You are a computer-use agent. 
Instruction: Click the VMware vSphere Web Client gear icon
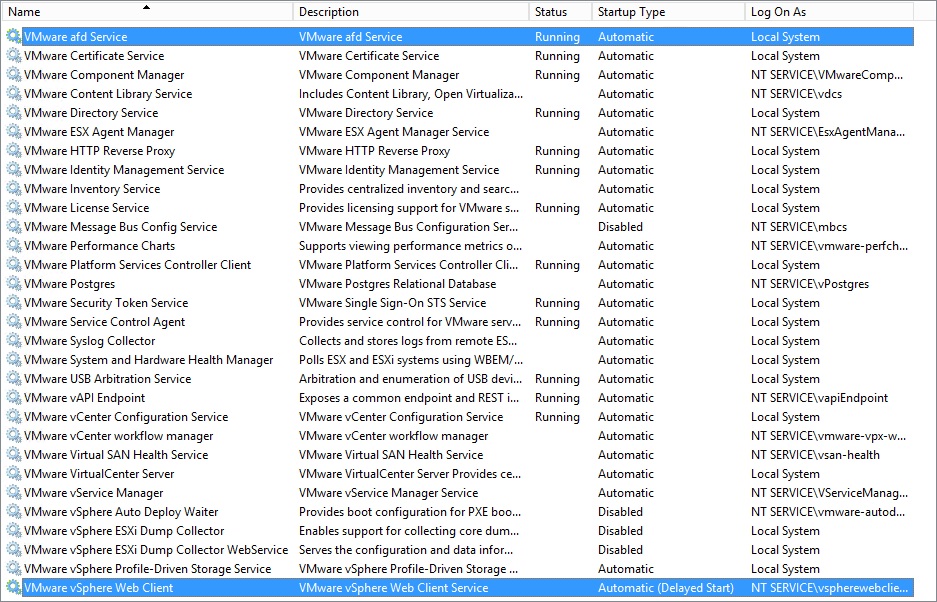tap(14, 588)
